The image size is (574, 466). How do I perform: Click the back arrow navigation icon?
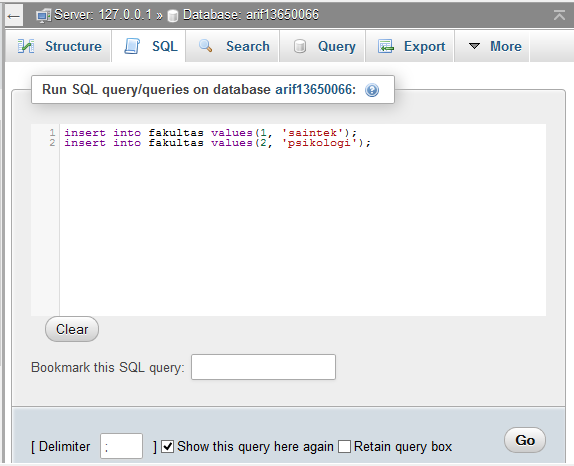click(x=14, y=16)
